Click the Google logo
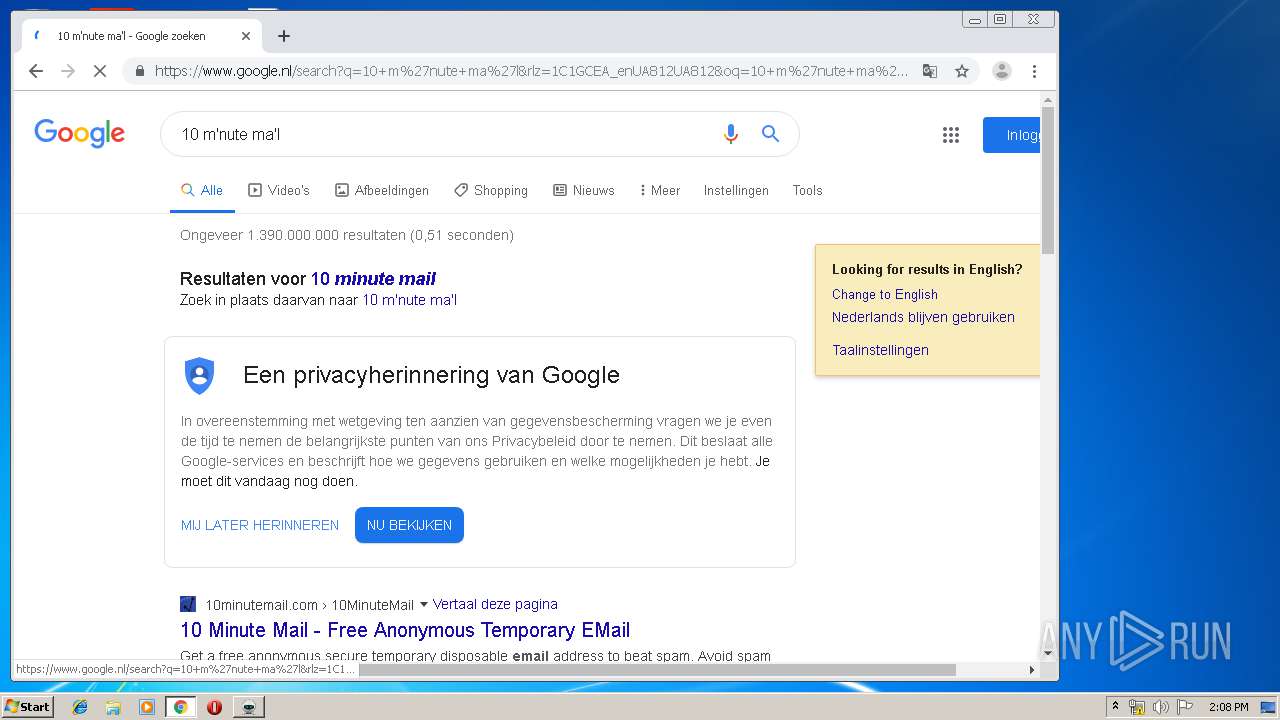This screenshot has width=1280, height=720. pyautogui.click(x=80, y=133)
